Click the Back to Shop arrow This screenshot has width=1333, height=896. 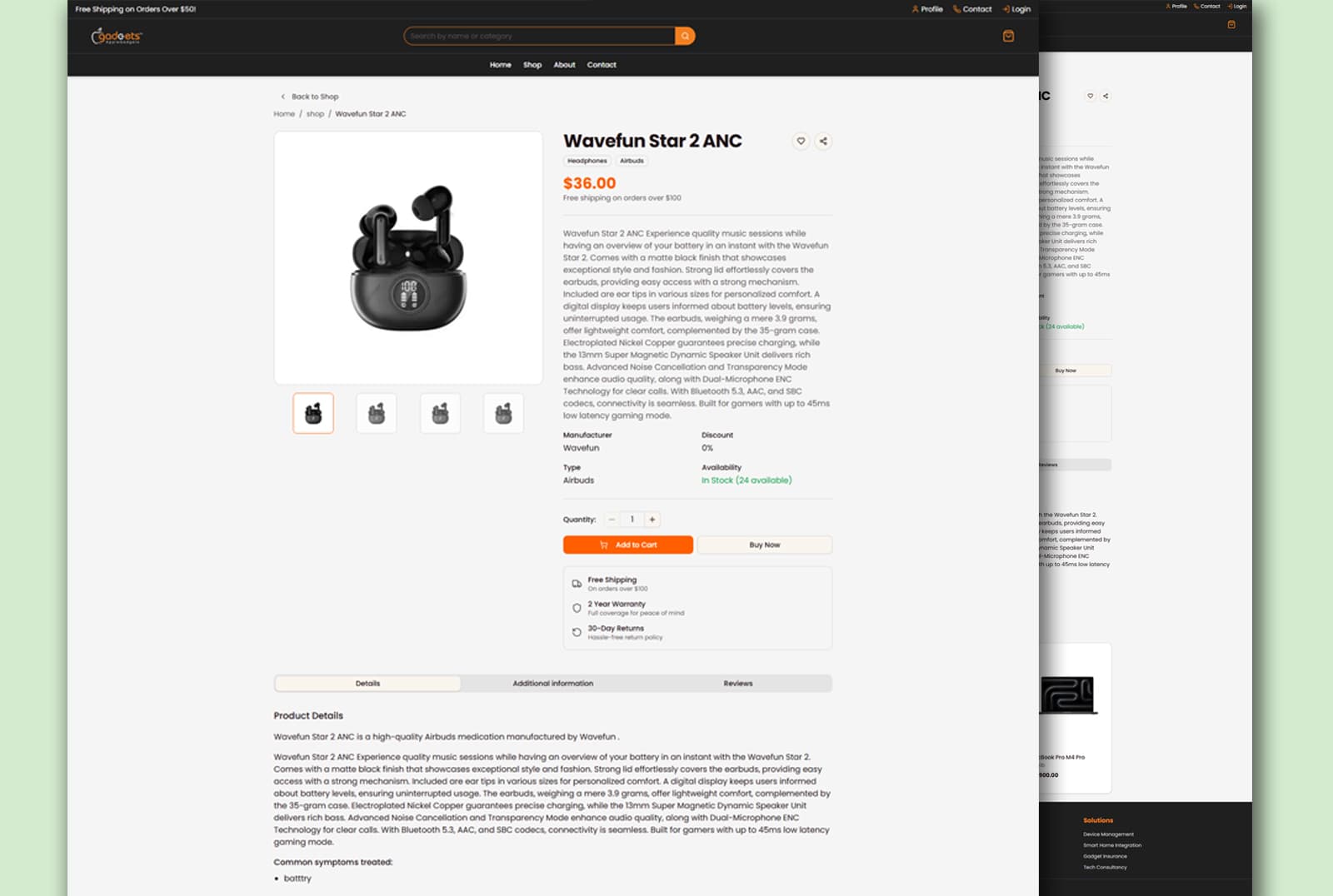pos(283,97)
